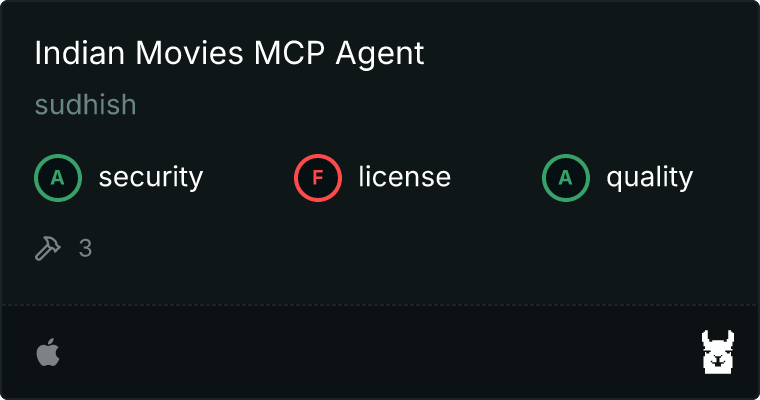The width and height of the screenshot is (760, 400).
Task: Click the green A quality grade badge
Action: point(566,178)
